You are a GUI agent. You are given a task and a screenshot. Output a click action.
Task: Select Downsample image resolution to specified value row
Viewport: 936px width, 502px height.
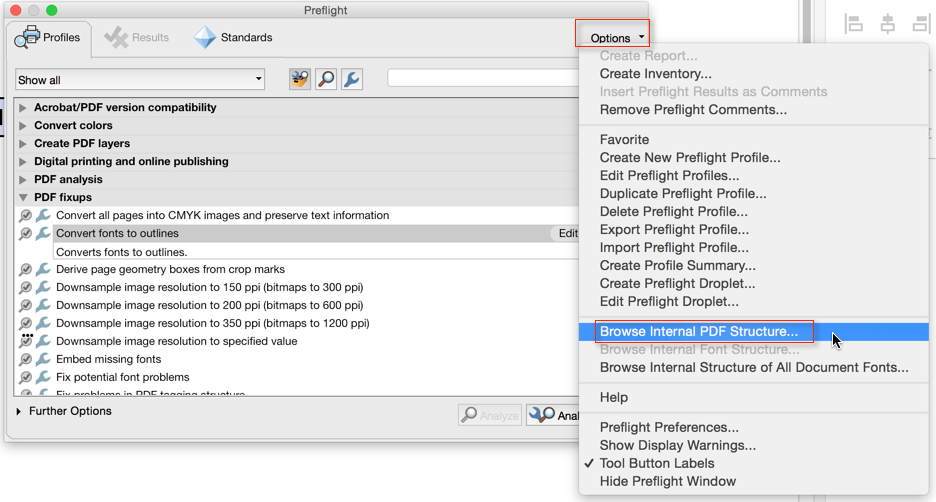(298, 341)
